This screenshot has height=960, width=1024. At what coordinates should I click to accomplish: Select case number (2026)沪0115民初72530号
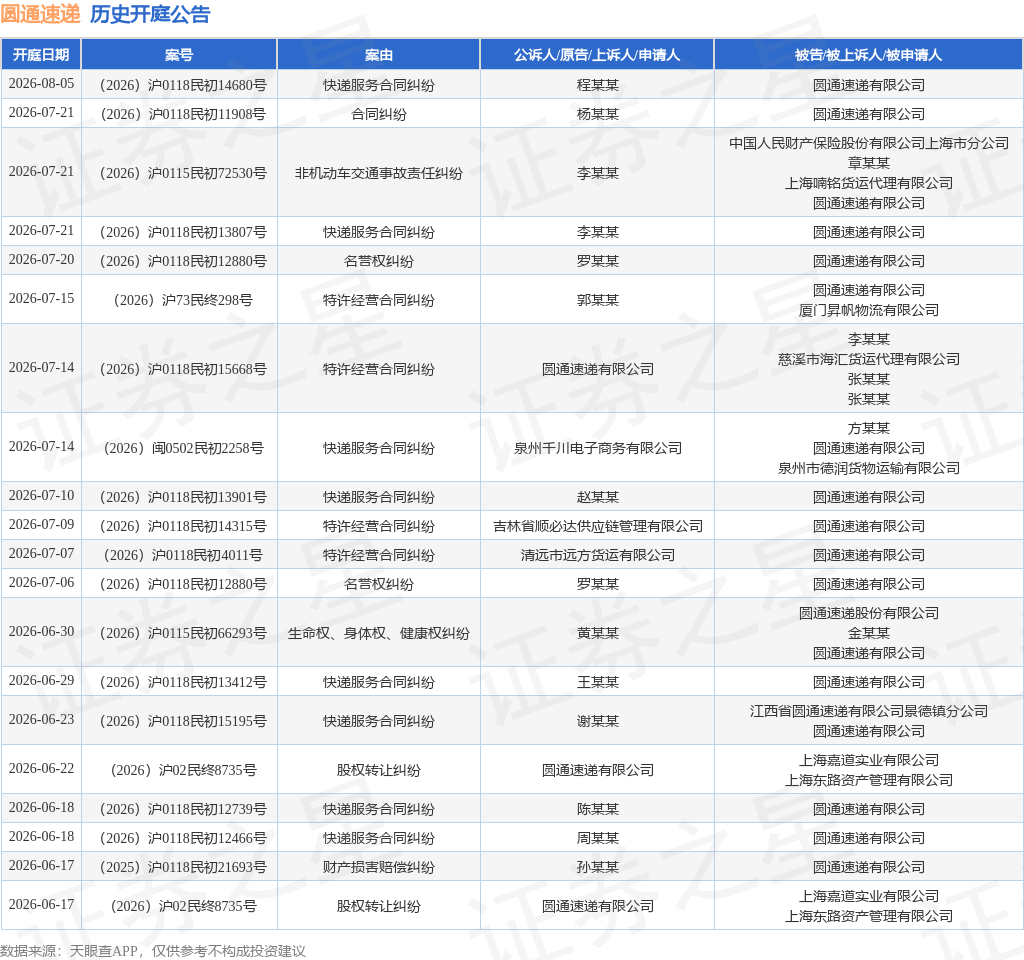coord(183,174)
